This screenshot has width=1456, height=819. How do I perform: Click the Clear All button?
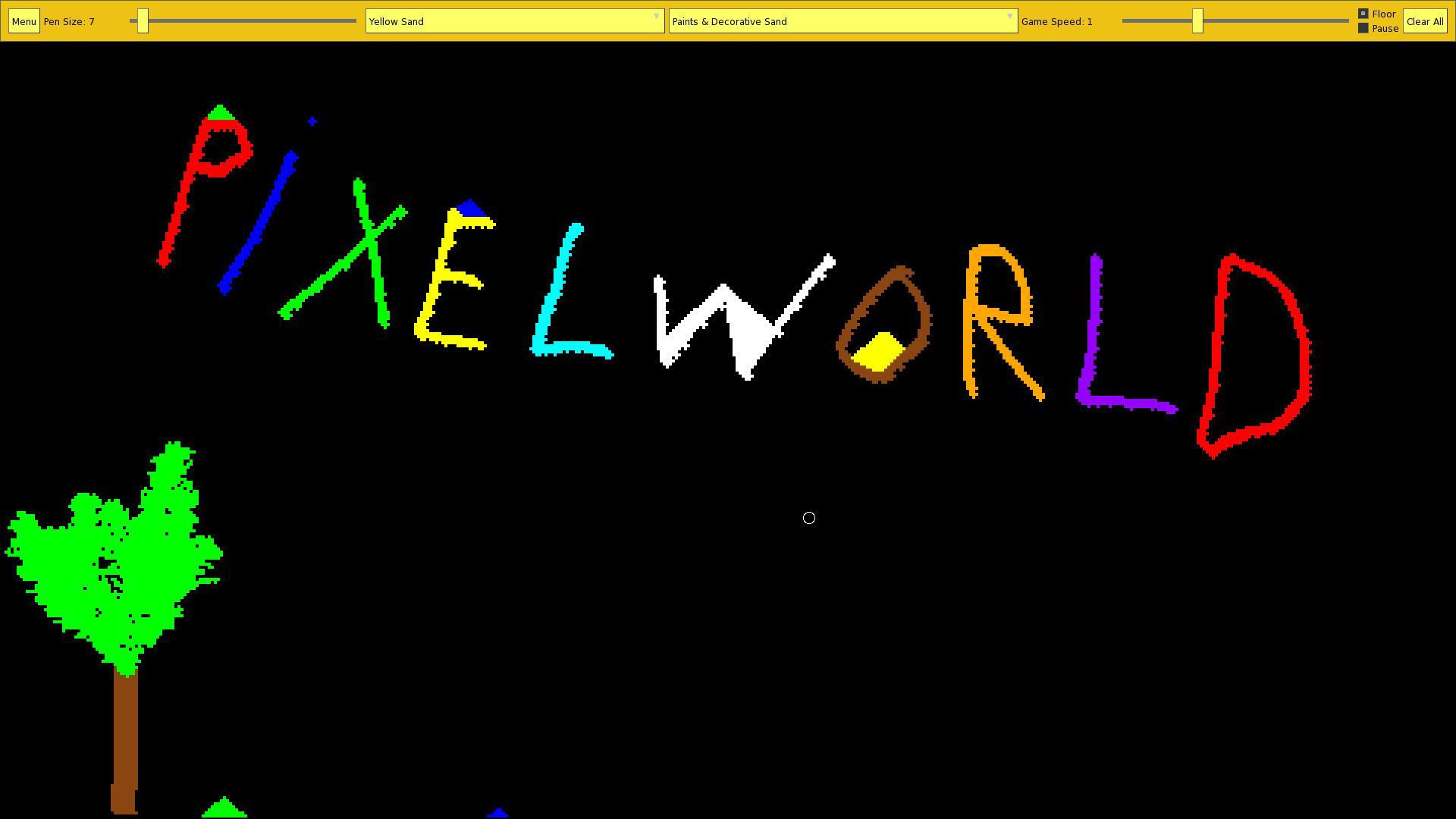coord(1425,21)
